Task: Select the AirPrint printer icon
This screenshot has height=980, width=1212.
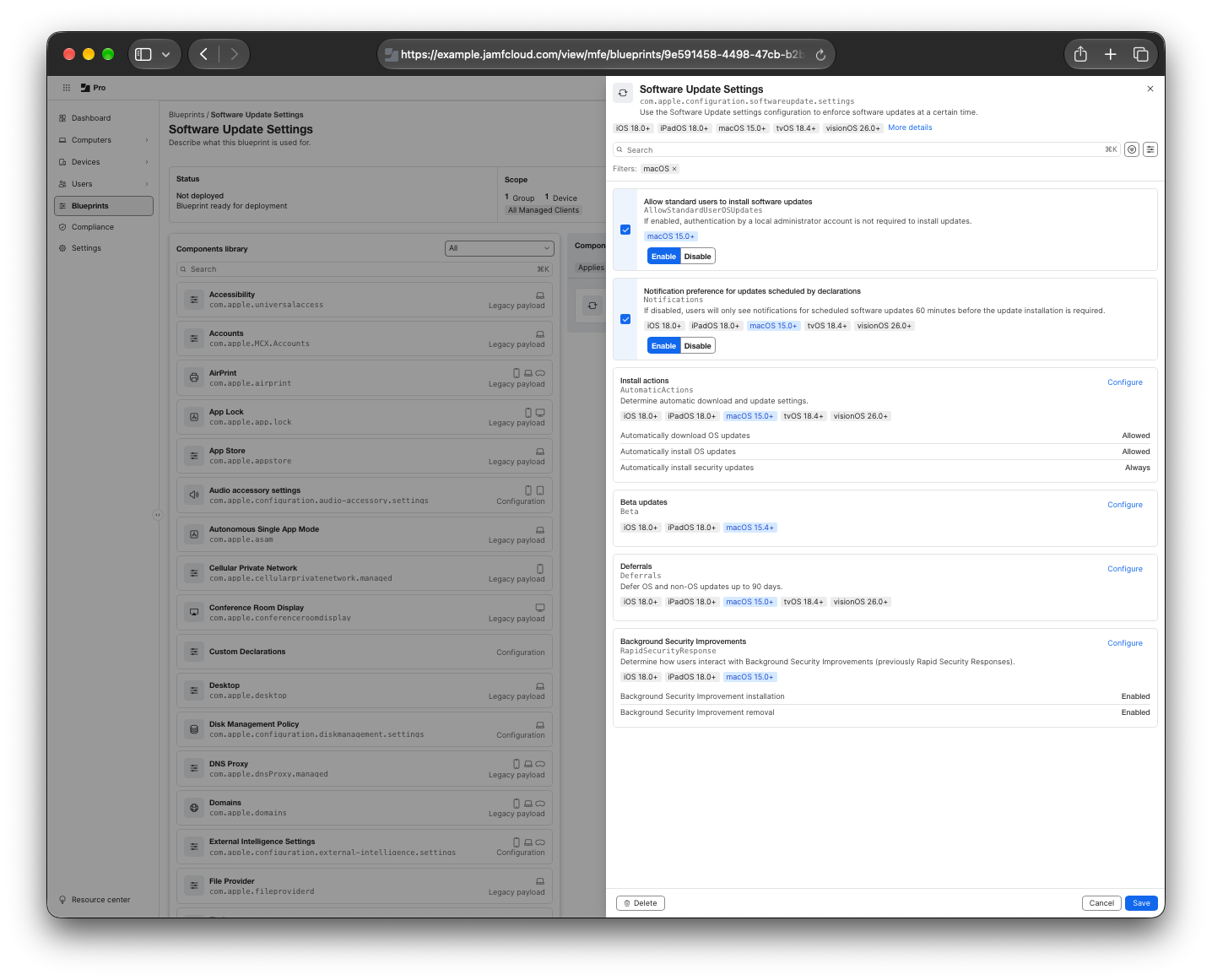Action: click(194, 378)
